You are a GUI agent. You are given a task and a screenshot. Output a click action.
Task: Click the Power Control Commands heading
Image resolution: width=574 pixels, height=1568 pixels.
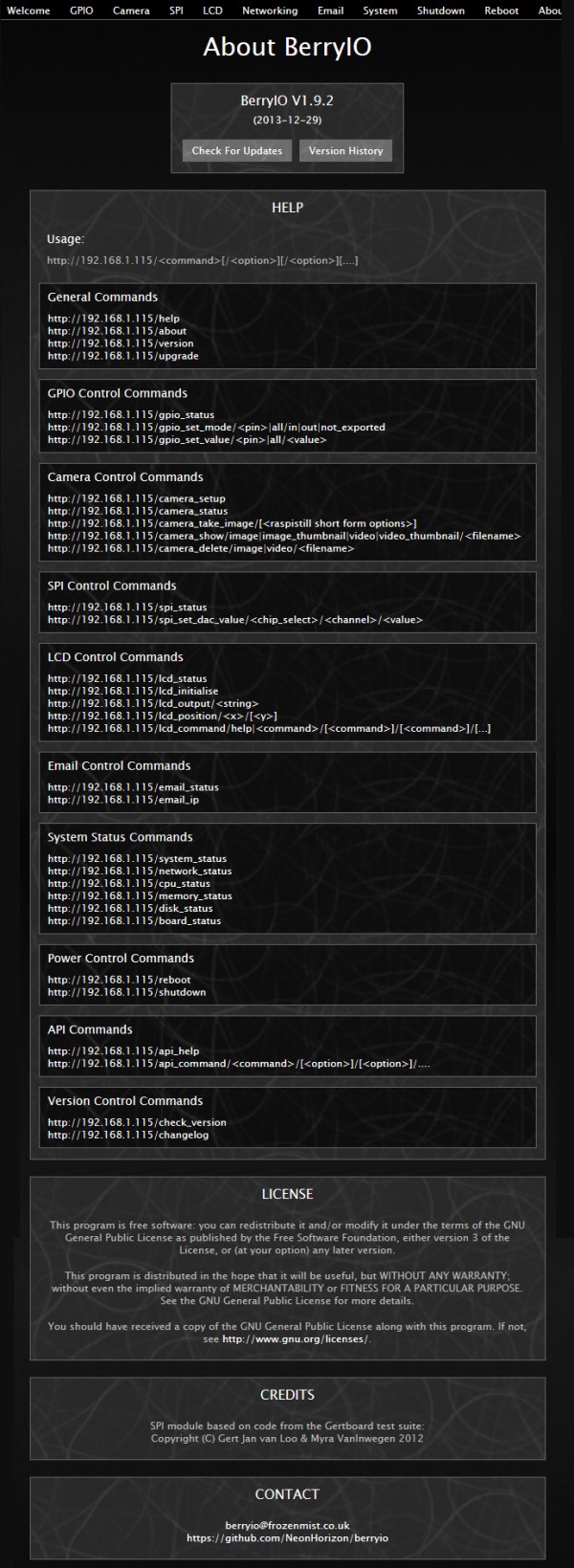[121, 959]
